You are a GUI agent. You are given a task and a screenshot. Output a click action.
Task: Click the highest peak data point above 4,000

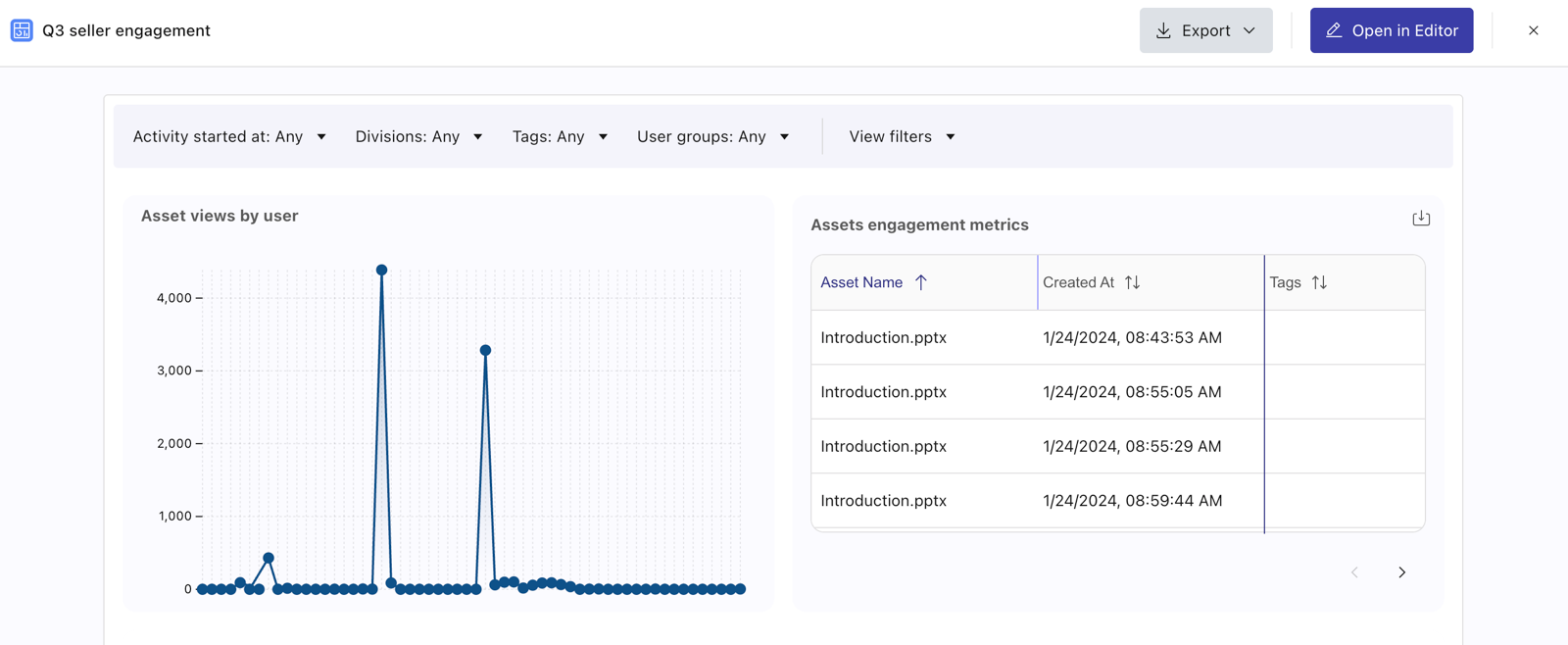click(381, 270)
